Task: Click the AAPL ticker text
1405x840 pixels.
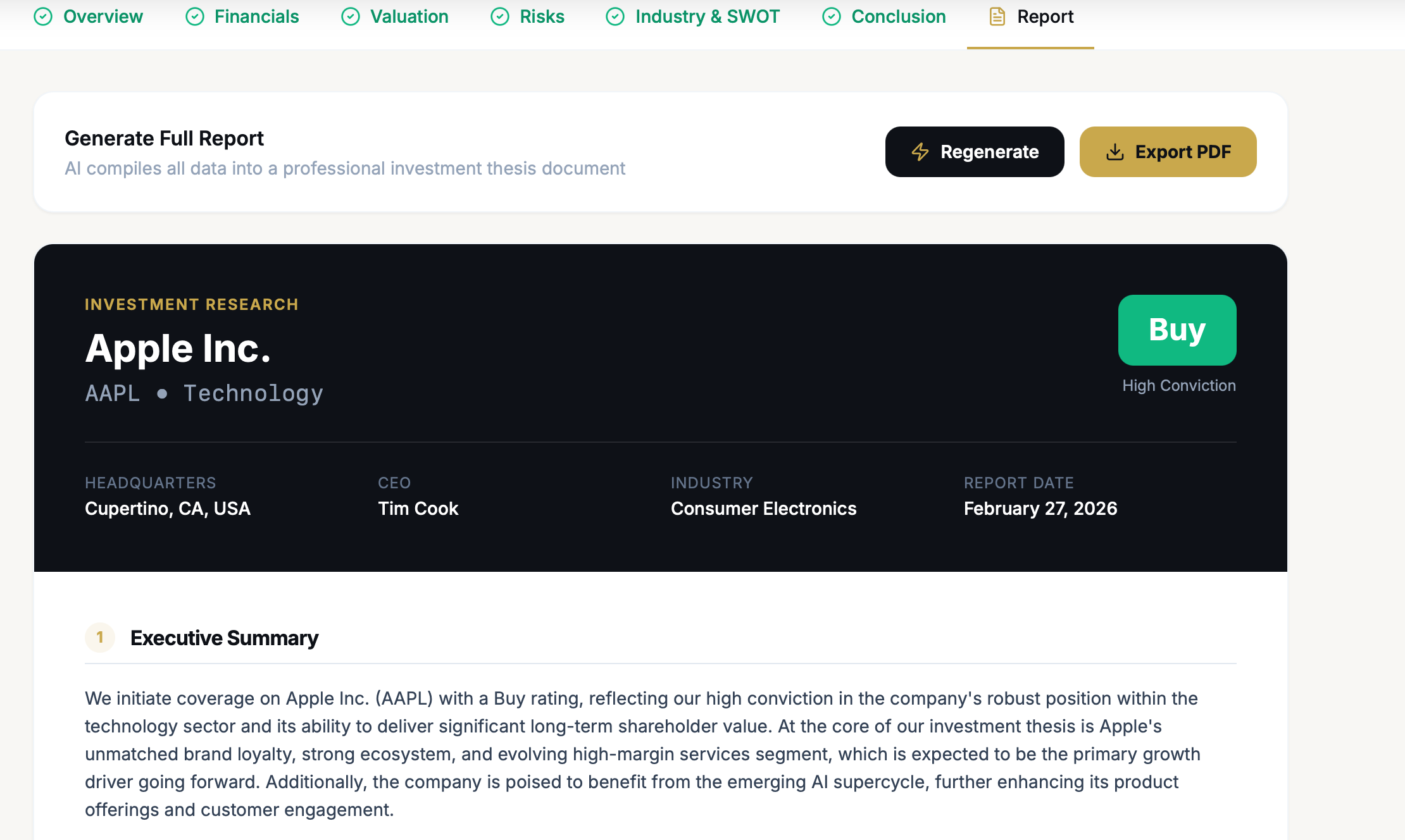Action: 112,393
